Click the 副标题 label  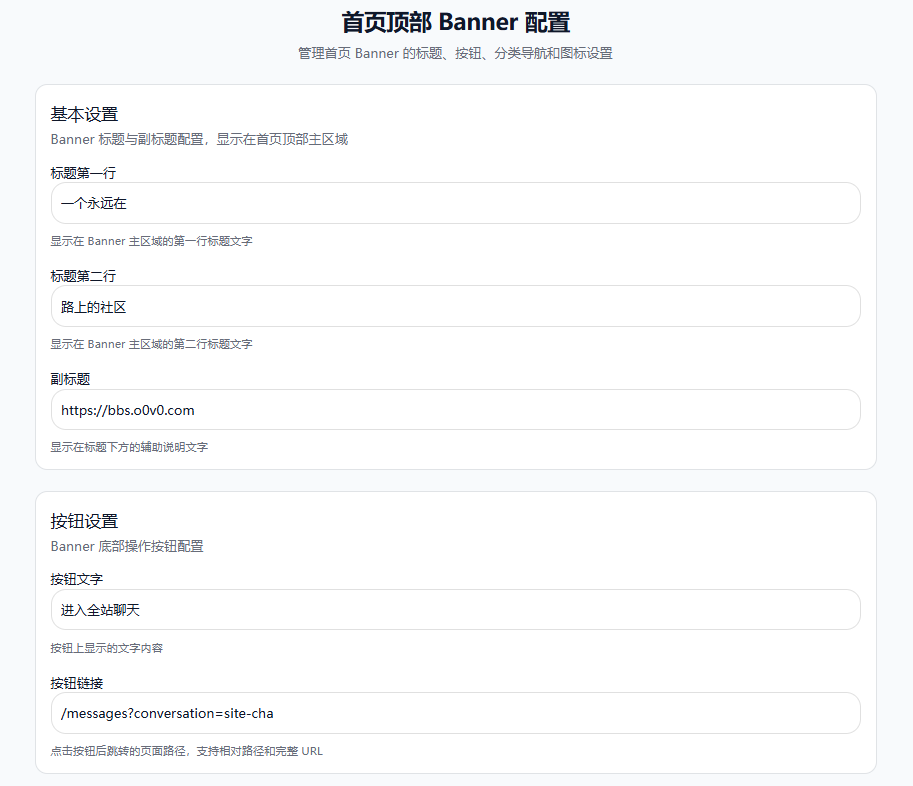tap(70, 379)
